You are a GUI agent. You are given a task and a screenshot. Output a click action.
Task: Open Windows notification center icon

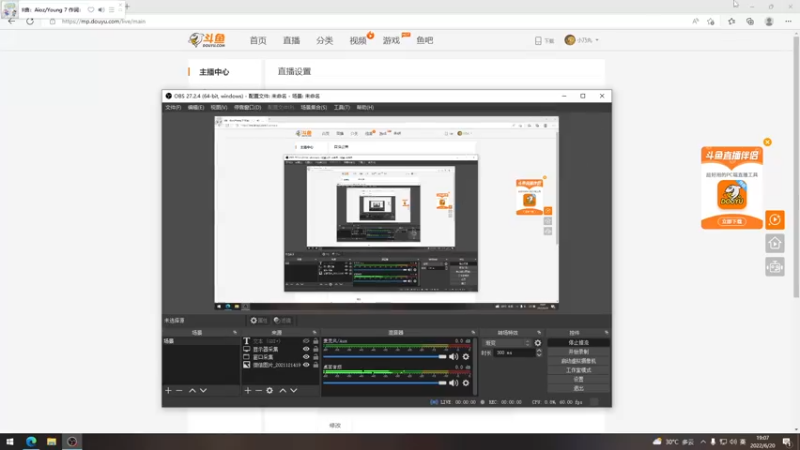click(787, 441)
